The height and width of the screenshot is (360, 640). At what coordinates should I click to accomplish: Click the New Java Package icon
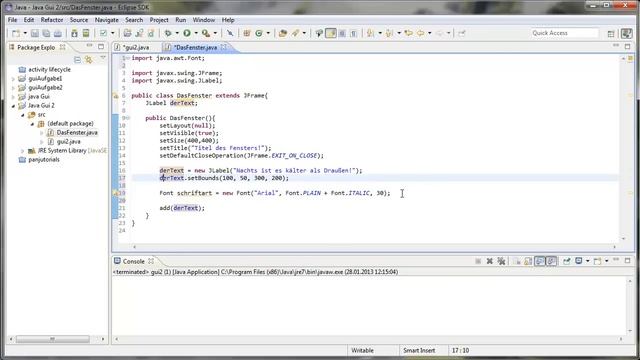[247, 33]
